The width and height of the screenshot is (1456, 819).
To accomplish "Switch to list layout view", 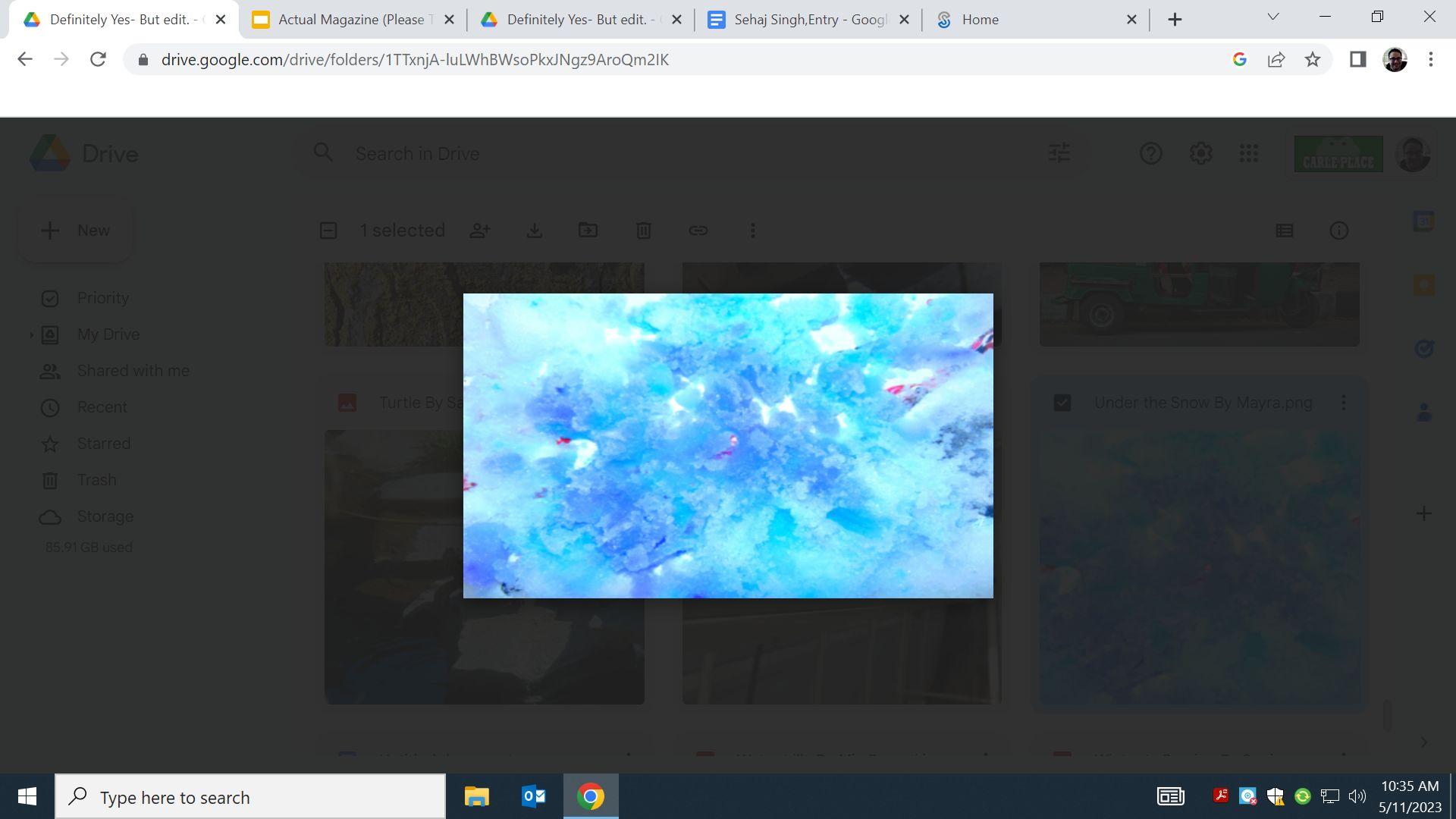I will 1285,231.
